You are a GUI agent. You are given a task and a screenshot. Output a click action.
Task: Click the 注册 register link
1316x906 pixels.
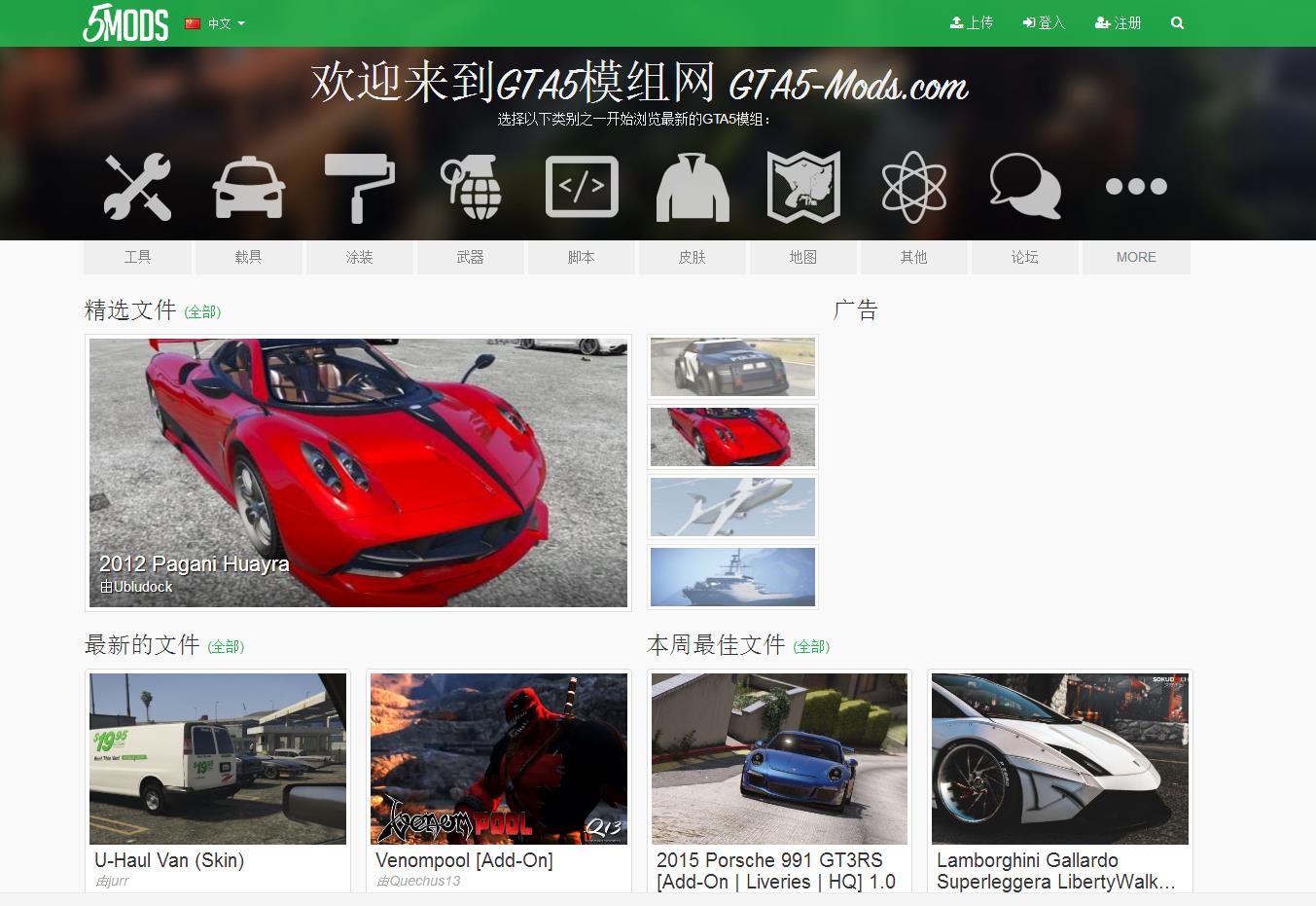pyautogui.click(x=1119, y=22)
